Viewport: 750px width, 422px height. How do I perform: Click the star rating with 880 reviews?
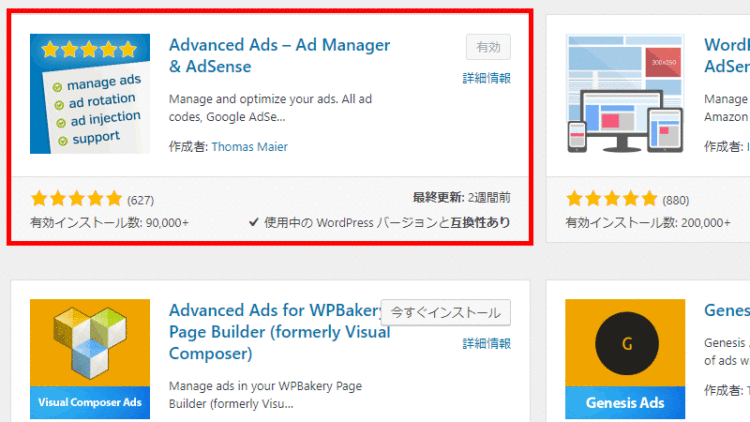[x=612, y=198]
